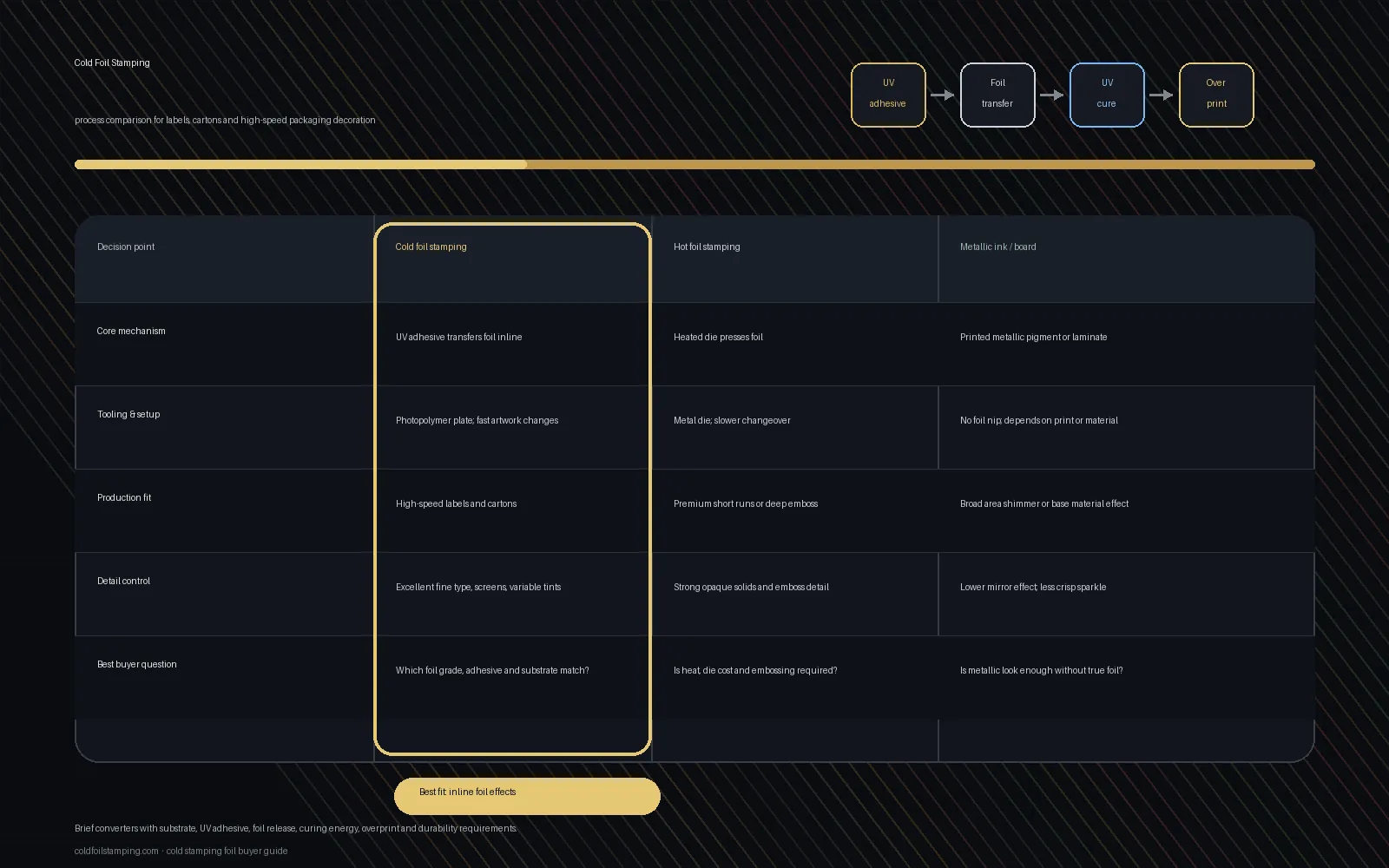Select the 'Core mechanism' row label

point(131,331)
